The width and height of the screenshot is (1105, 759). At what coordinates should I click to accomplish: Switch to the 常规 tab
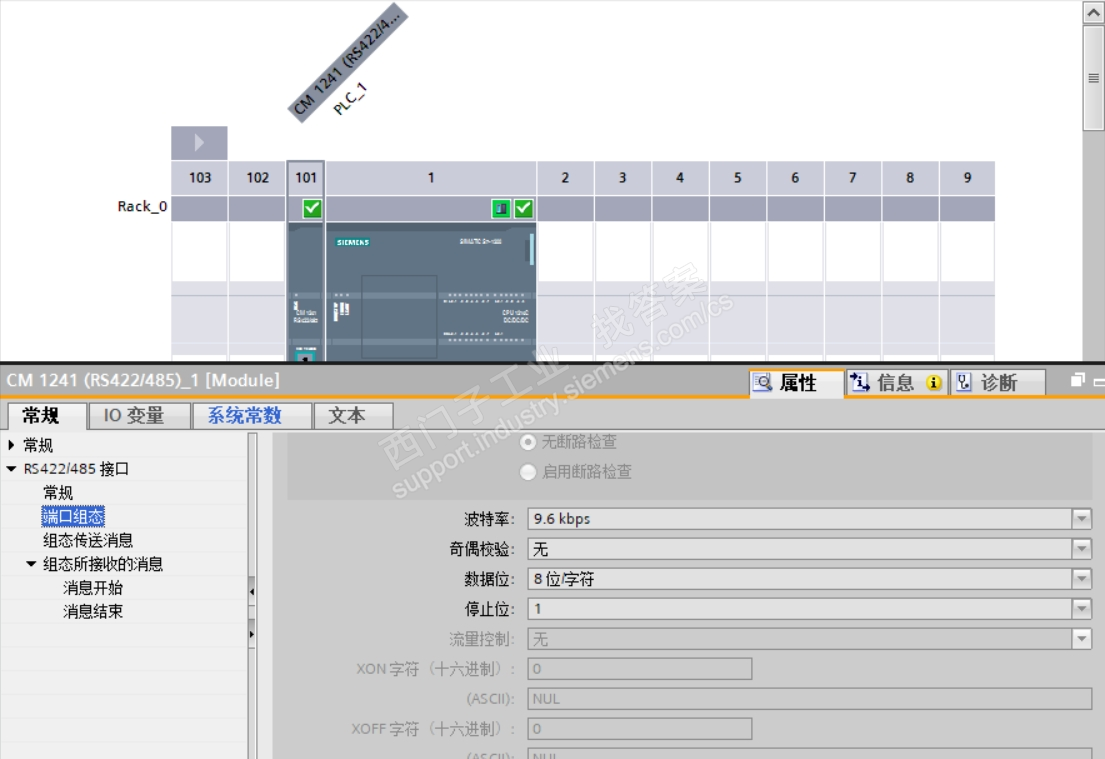tap(47, 416)
